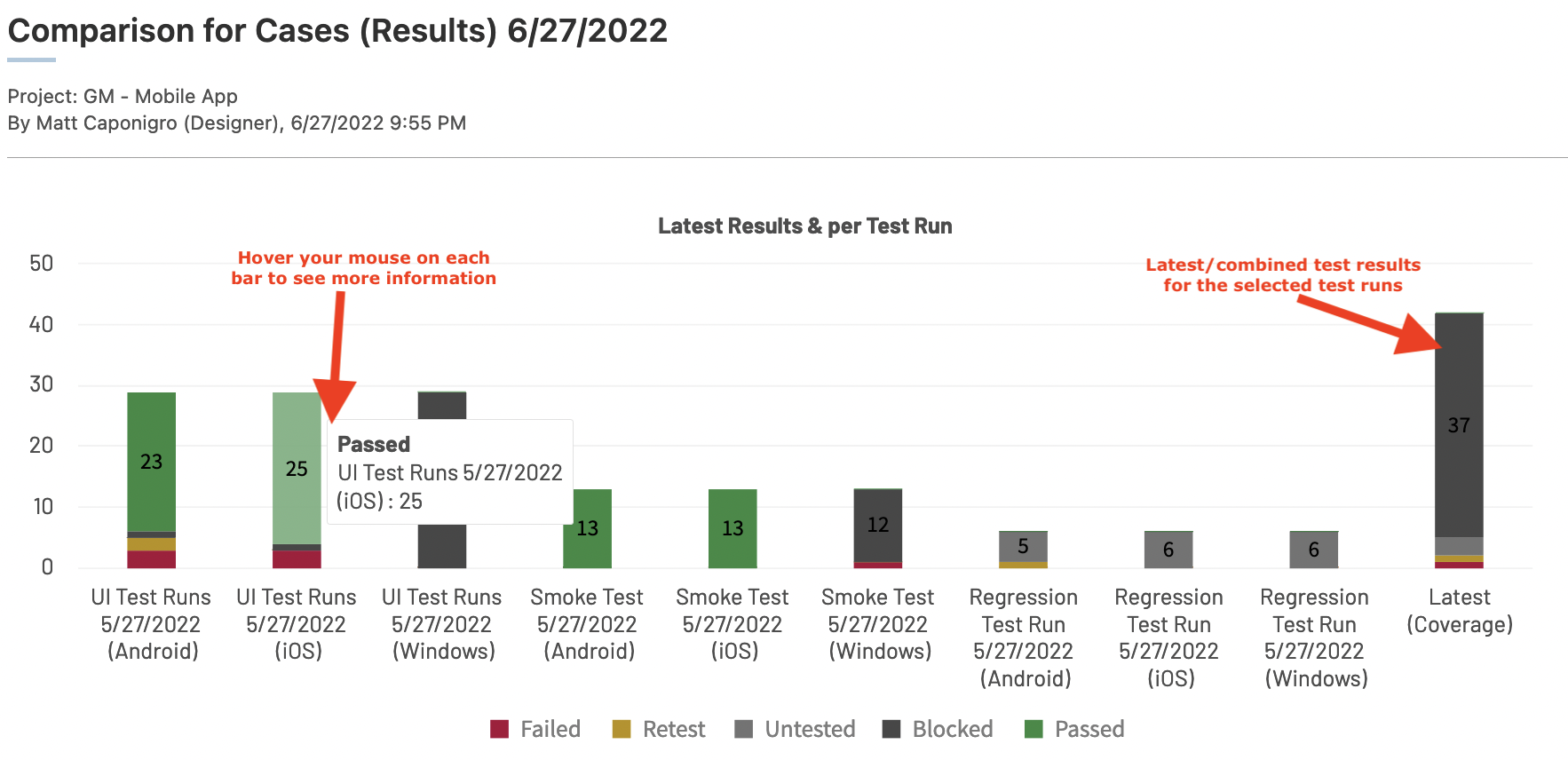Select the Latest Coverage Blocked segment showing 37
Viewport: 1568px width, 760px height.
coord(1459,425)
